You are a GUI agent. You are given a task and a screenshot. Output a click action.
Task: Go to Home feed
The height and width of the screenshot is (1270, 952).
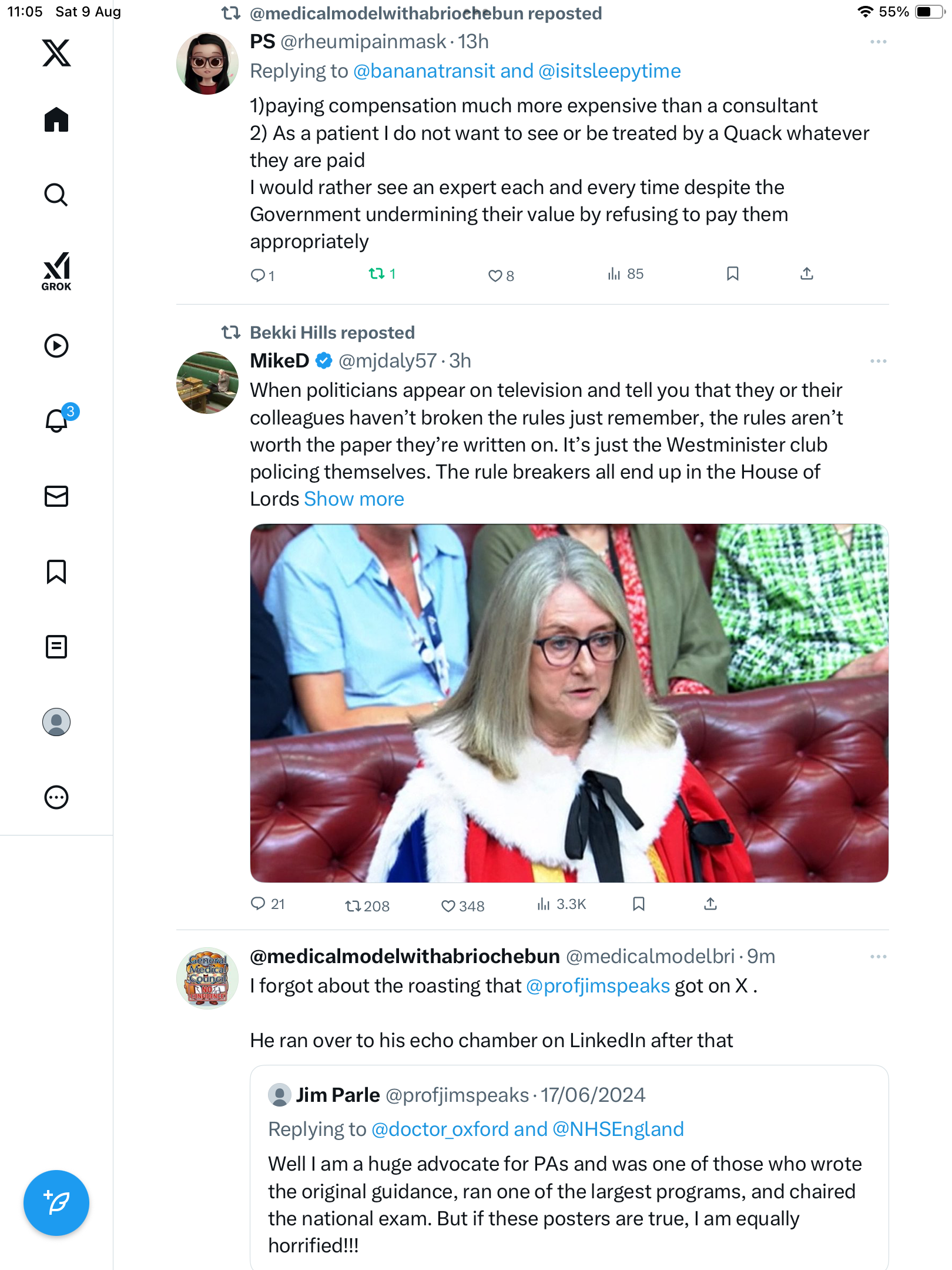(x=56, y=119)
